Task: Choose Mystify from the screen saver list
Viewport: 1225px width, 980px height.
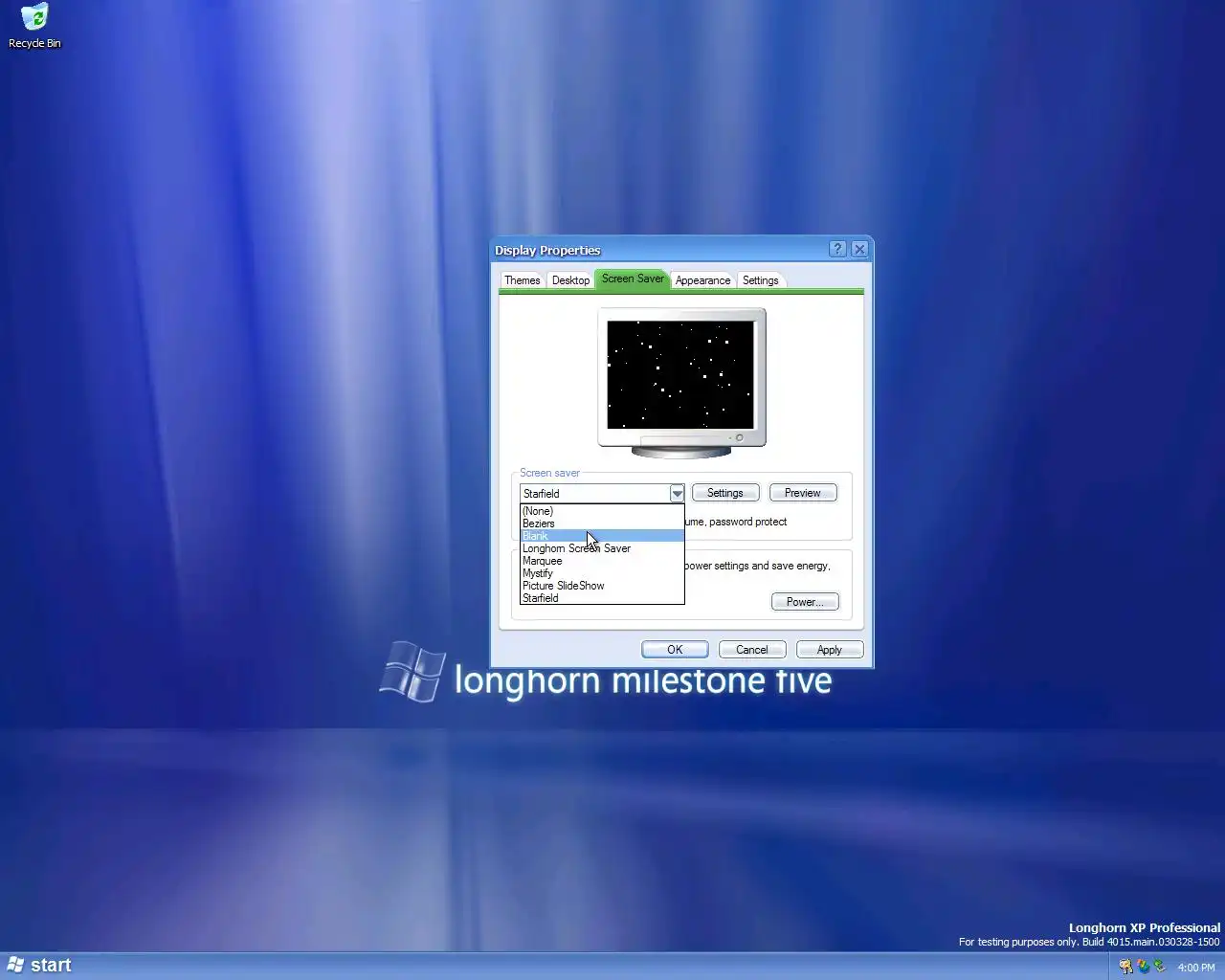Action: tap(602, 573)
